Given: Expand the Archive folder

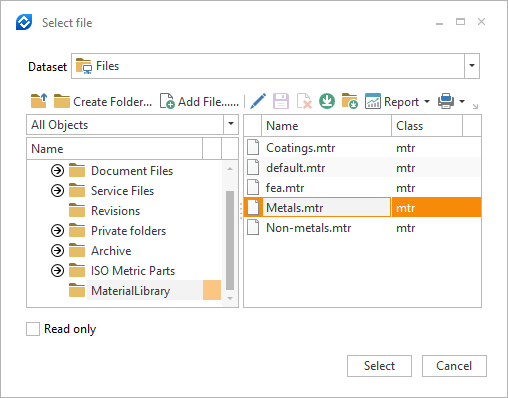Looking at the screenshot, I should coord(57,251).
